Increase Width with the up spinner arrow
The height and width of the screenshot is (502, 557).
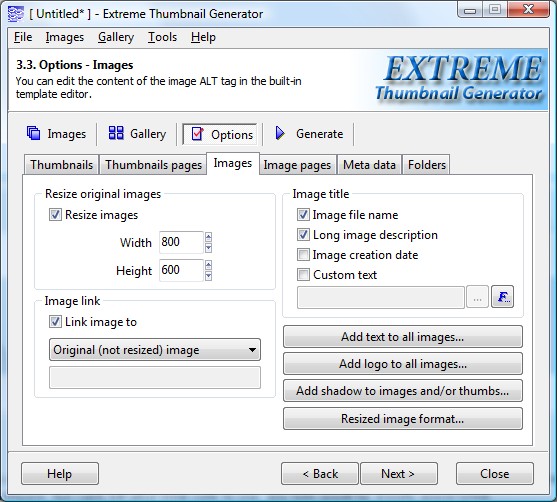[x=209, y=237]
